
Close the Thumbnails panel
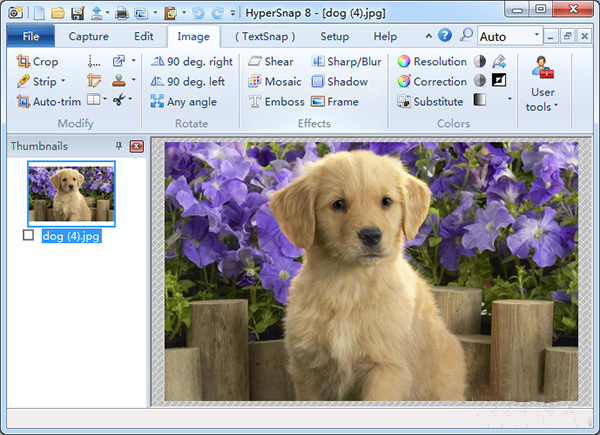point(136,146)
